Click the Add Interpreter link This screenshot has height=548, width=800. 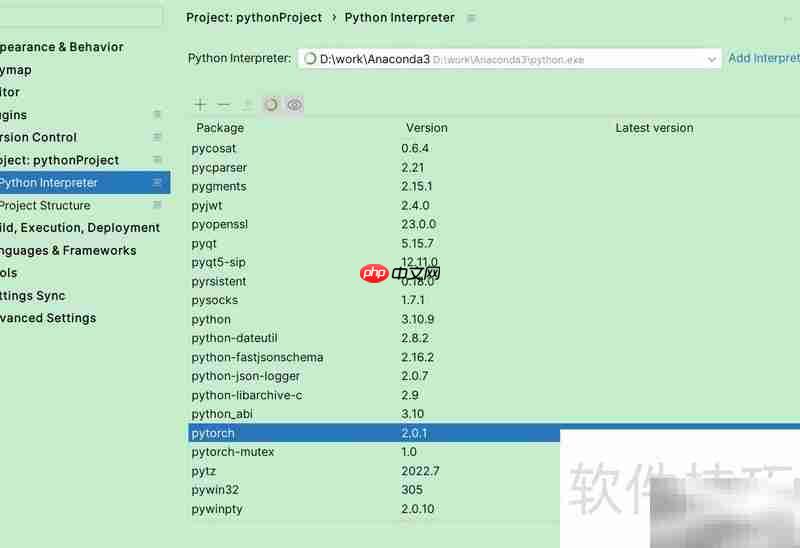(x=764, y=58)
